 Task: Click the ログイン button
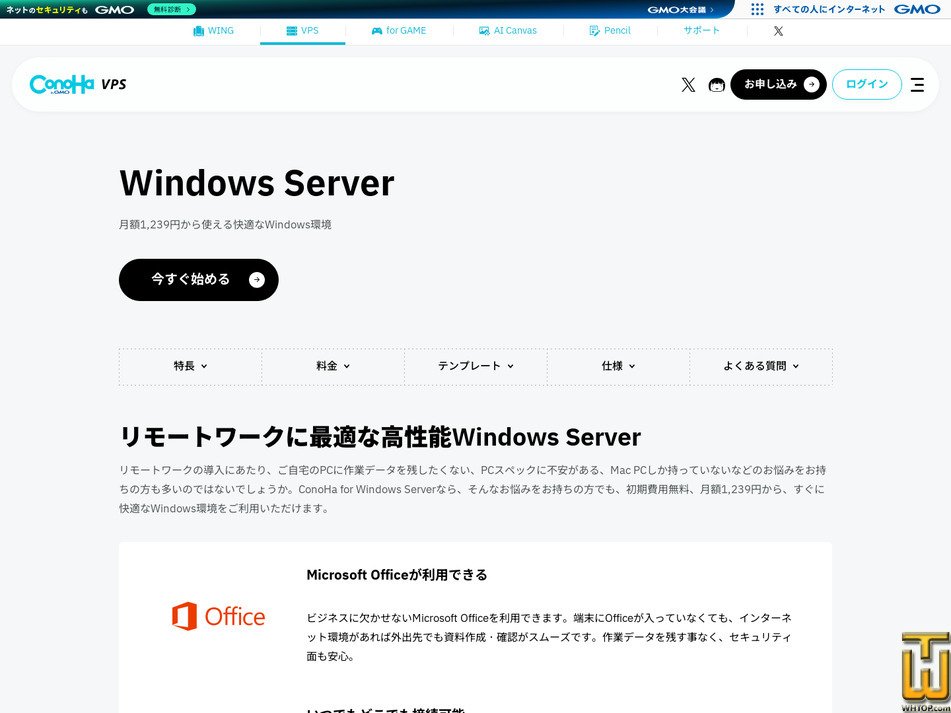click(x=867, y=84)
